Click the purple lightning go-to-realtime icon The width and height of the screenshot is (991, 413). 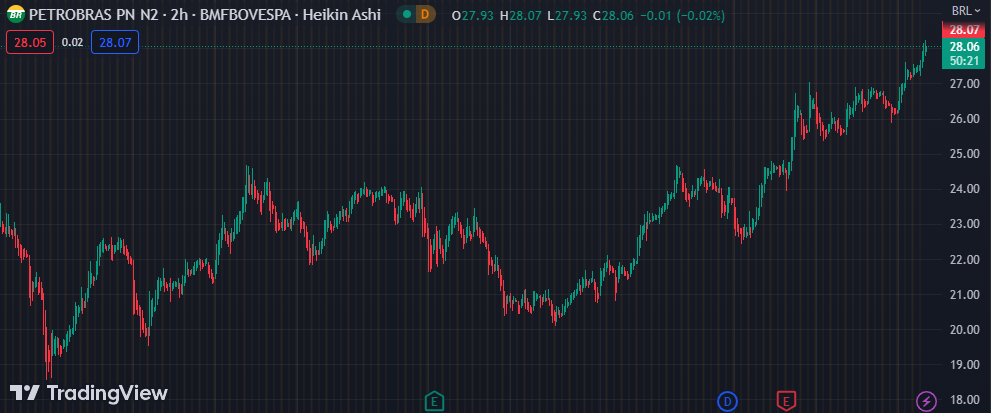[927, 400]
